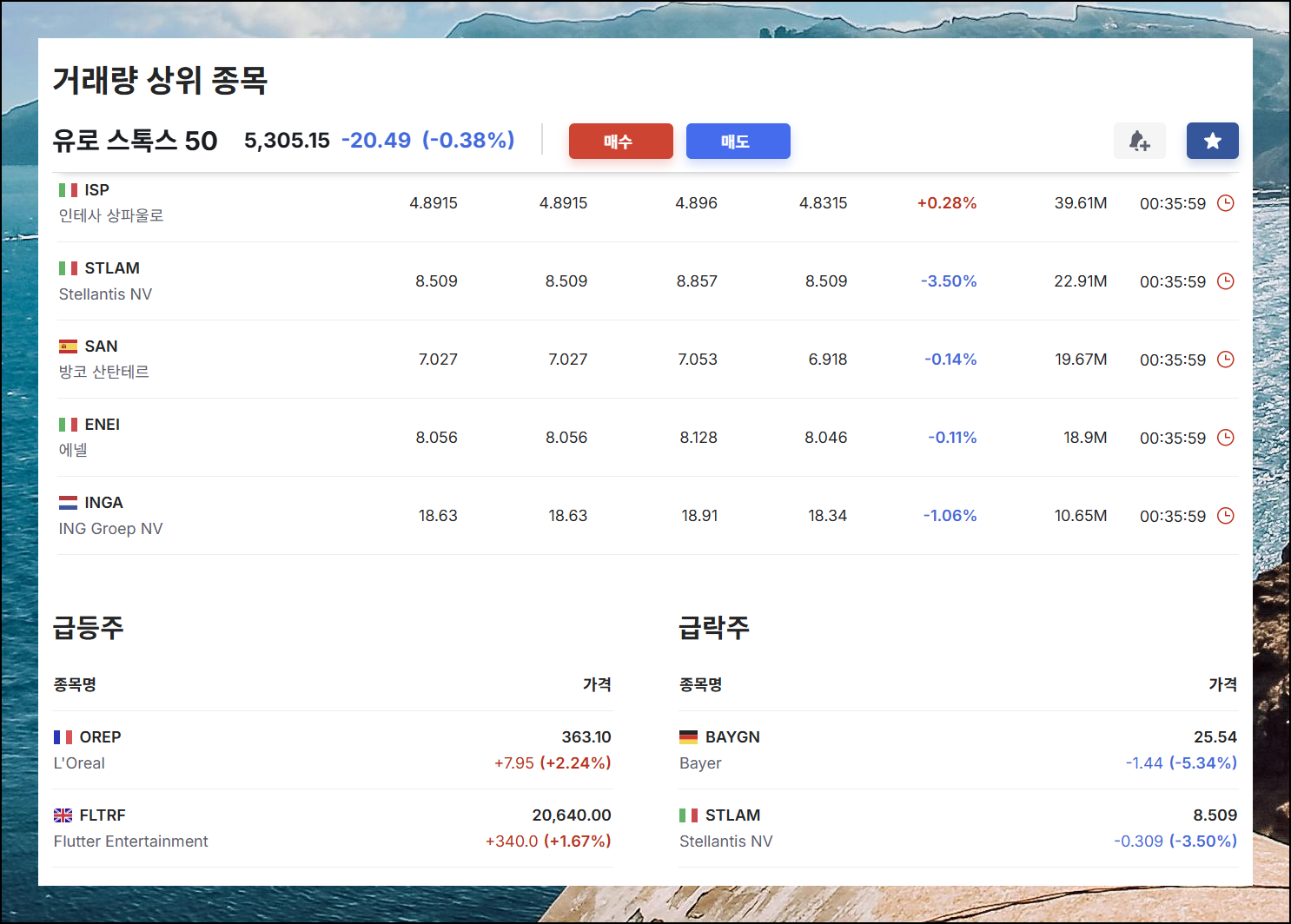The width and height of the screenshot is (1291, 924).
Task: Click INGA's volume value 10.65M
Action: [1081, 516]
